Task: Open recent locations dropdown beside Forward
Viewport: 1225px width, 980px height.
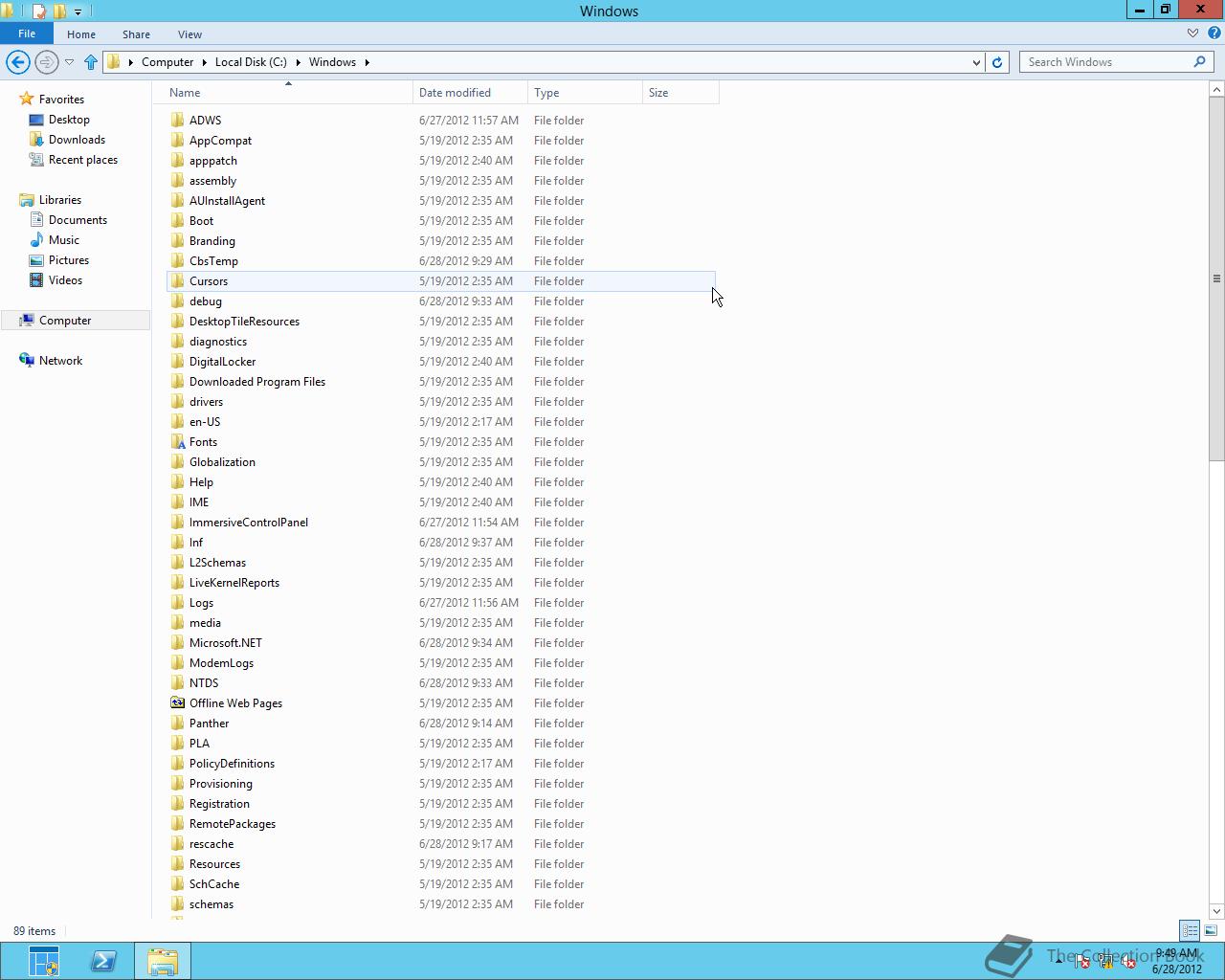Action: tap(69, 62)
